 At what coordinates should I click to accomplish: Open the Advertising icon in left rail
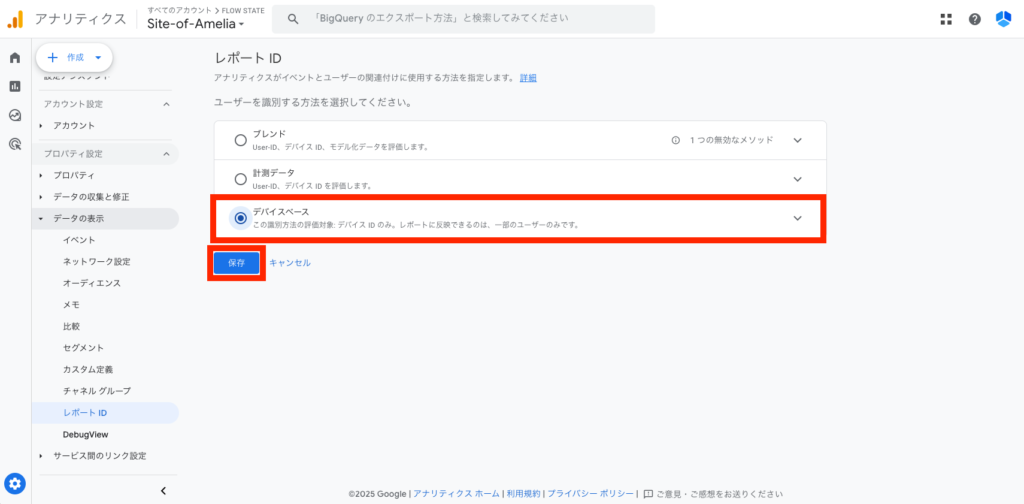click(x=15, y=144)
